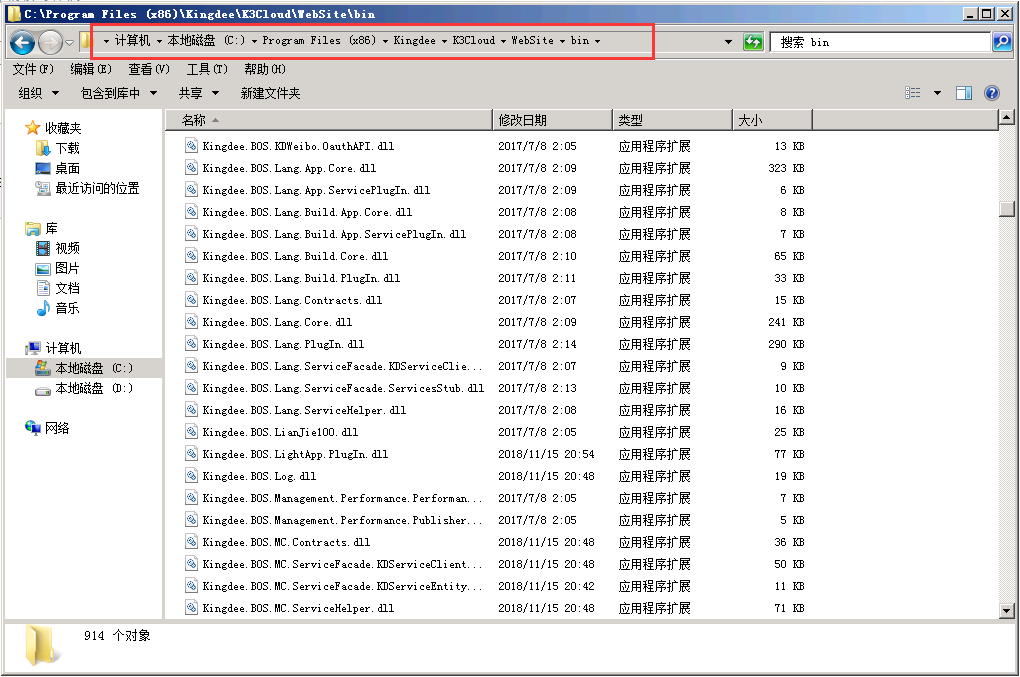Open the recent locations history arrow

point(70,44)
